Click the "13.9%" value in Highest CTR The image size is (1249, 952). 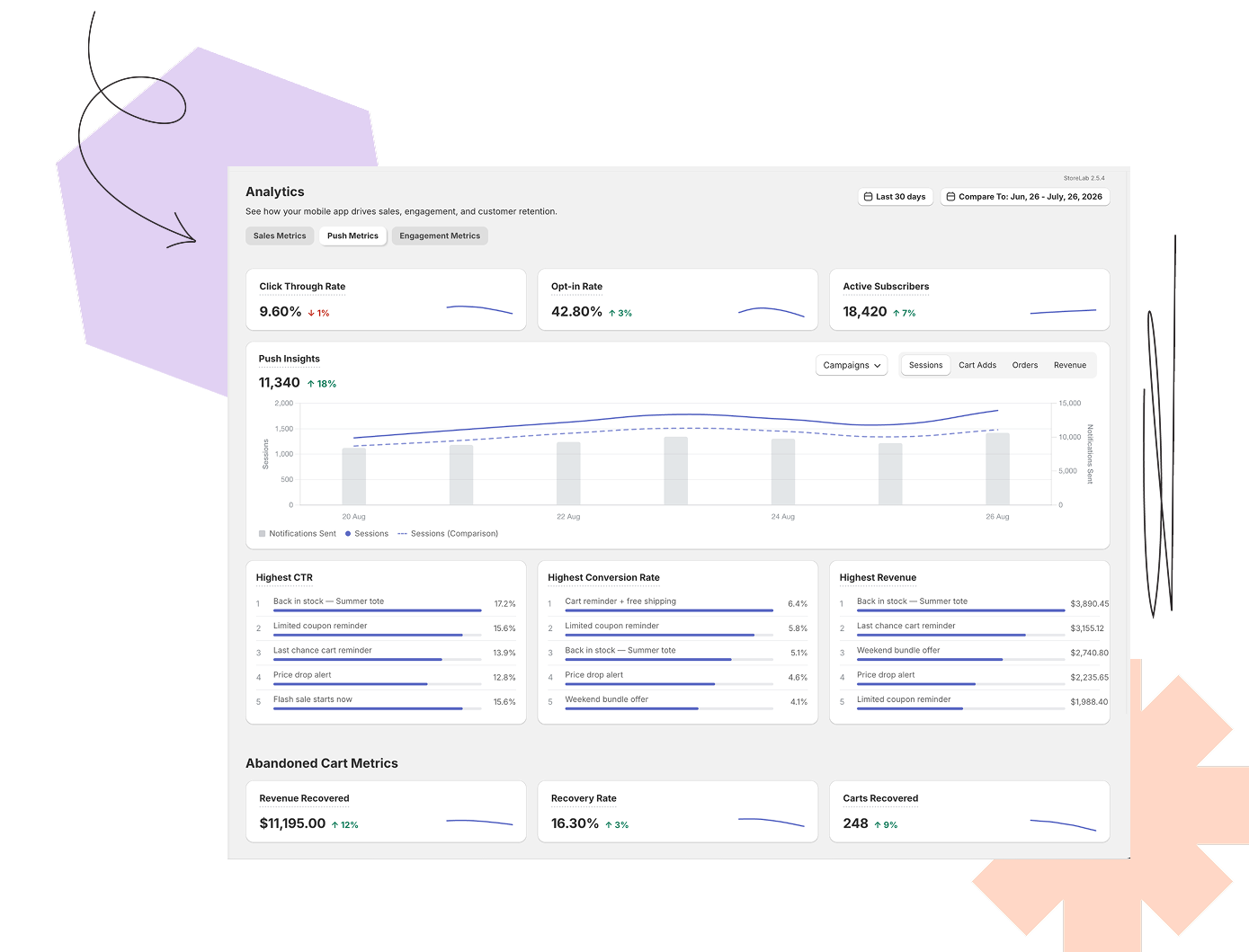(x=504, y=653)
